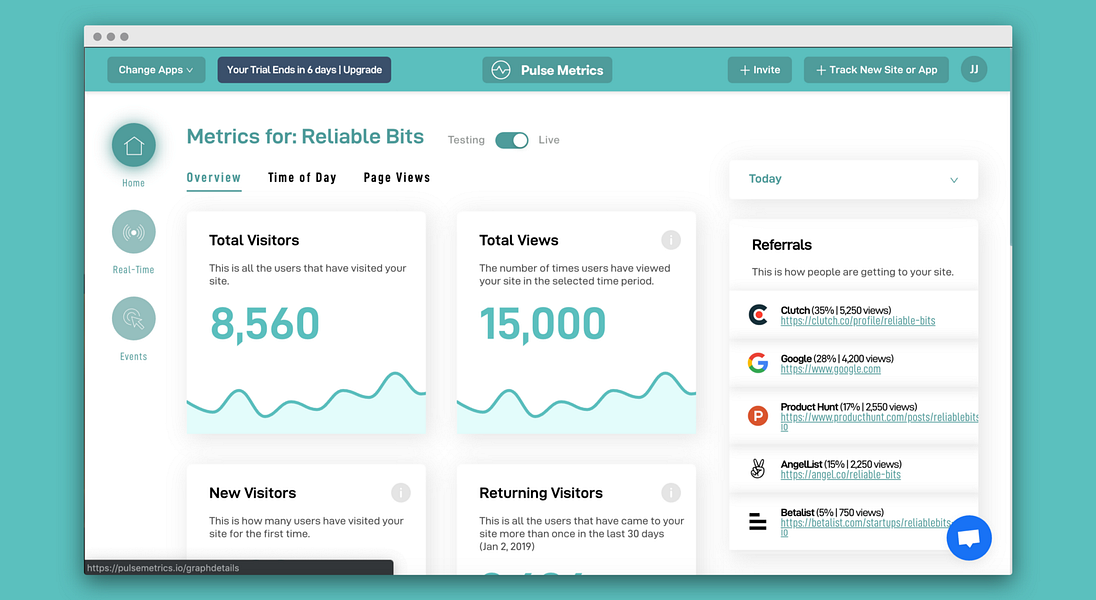Click the trial Upgrade button
1096x600 pixels.
(x=304, y=70)
